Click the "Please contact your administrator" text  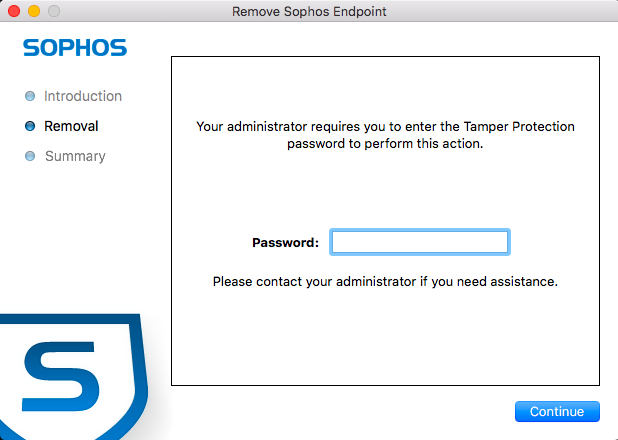[x=385, y=282]
